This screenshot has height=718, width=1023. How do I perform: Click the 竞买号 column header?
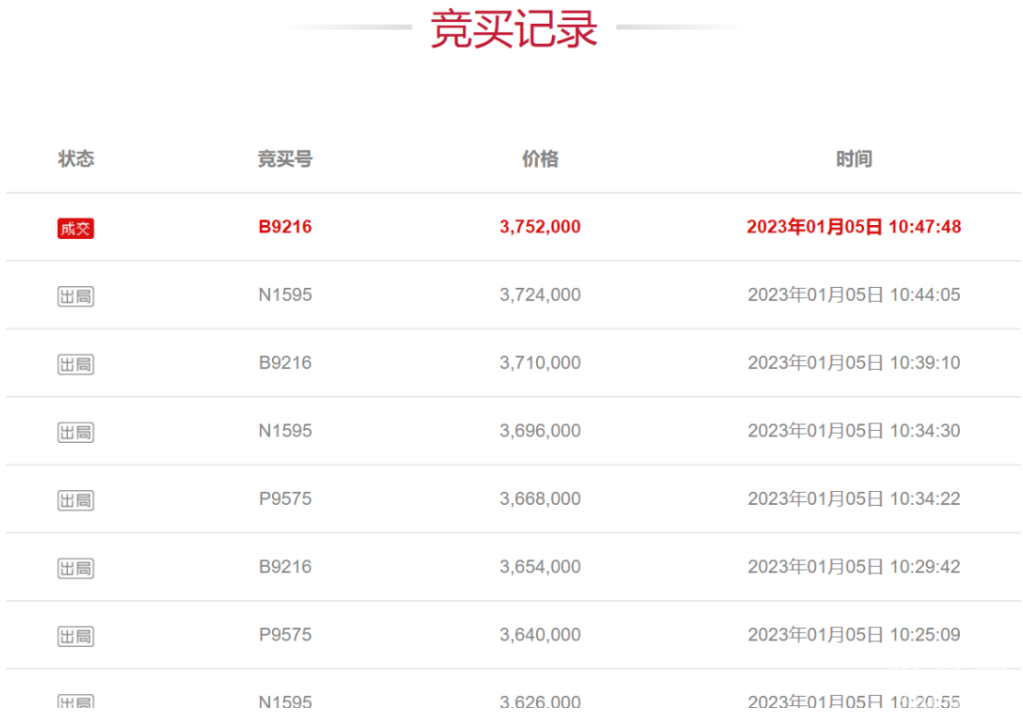click(x=285, y=159)
